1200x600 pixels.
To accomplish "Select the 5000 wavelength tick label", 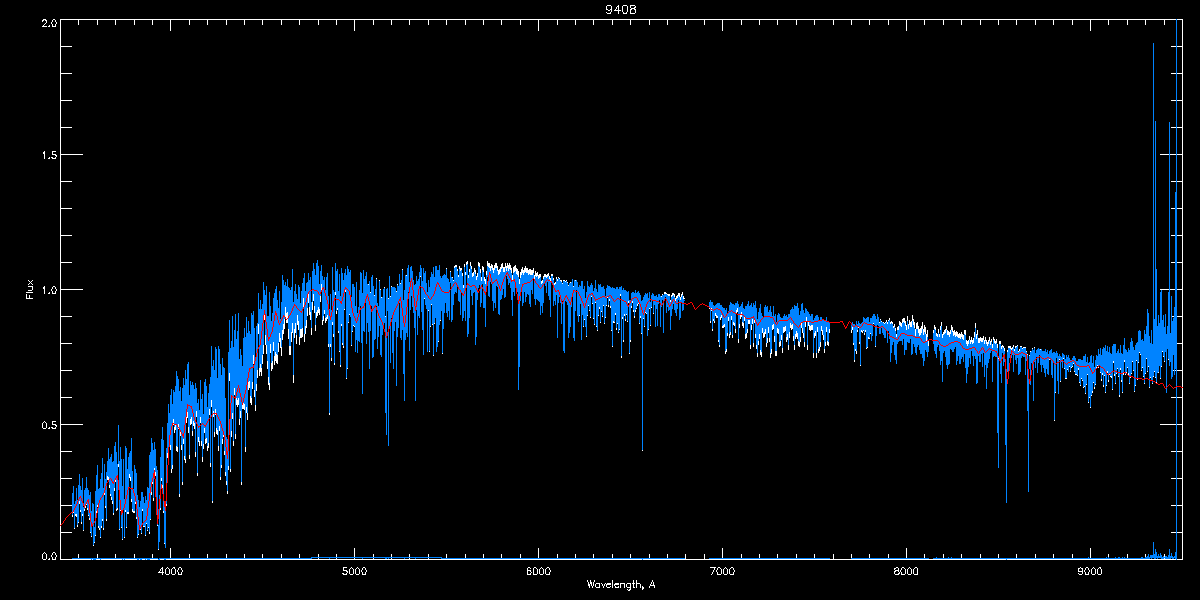I will (354, 572).
